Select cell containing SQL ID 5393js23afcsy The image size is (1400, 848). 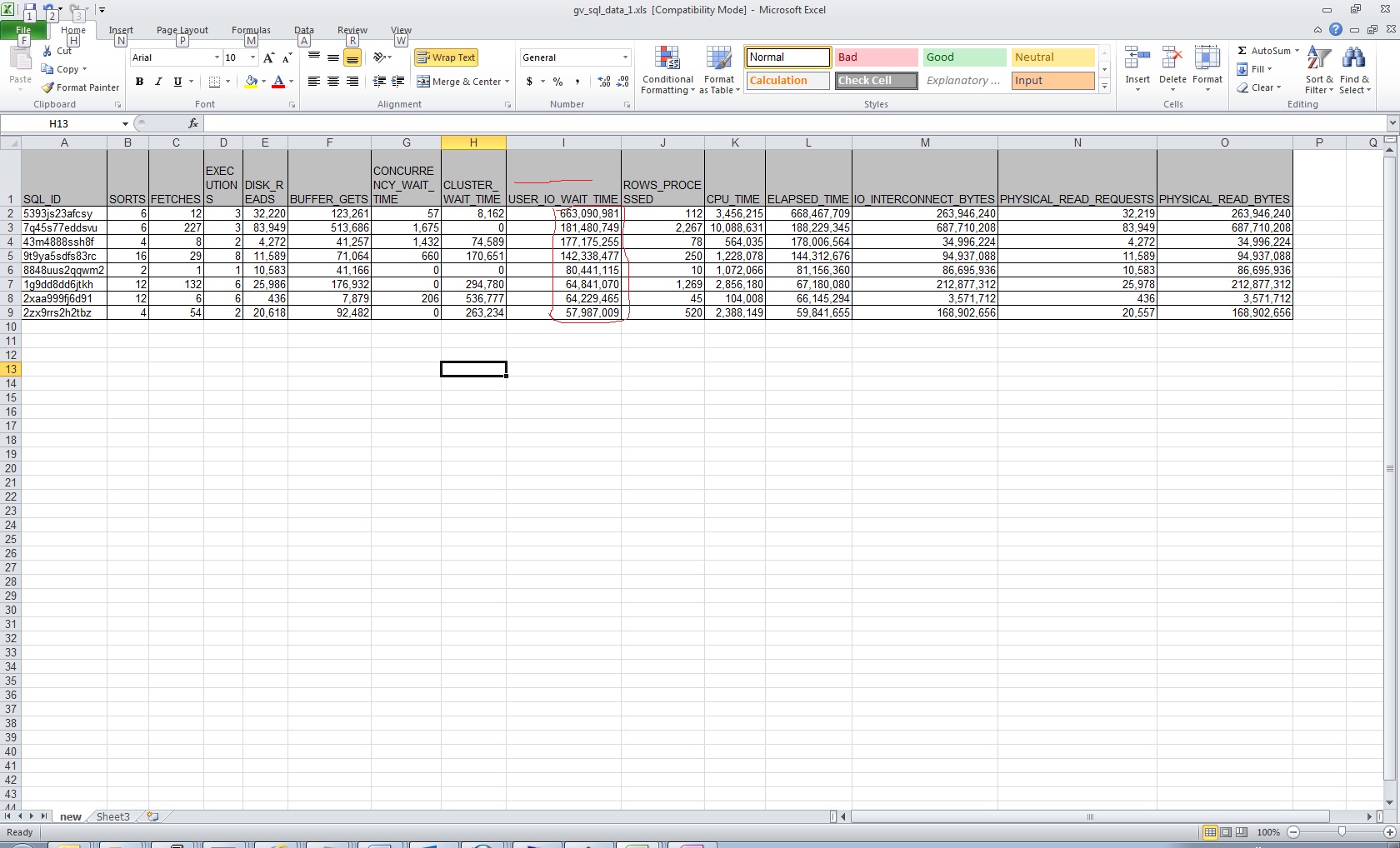(64, 214)
